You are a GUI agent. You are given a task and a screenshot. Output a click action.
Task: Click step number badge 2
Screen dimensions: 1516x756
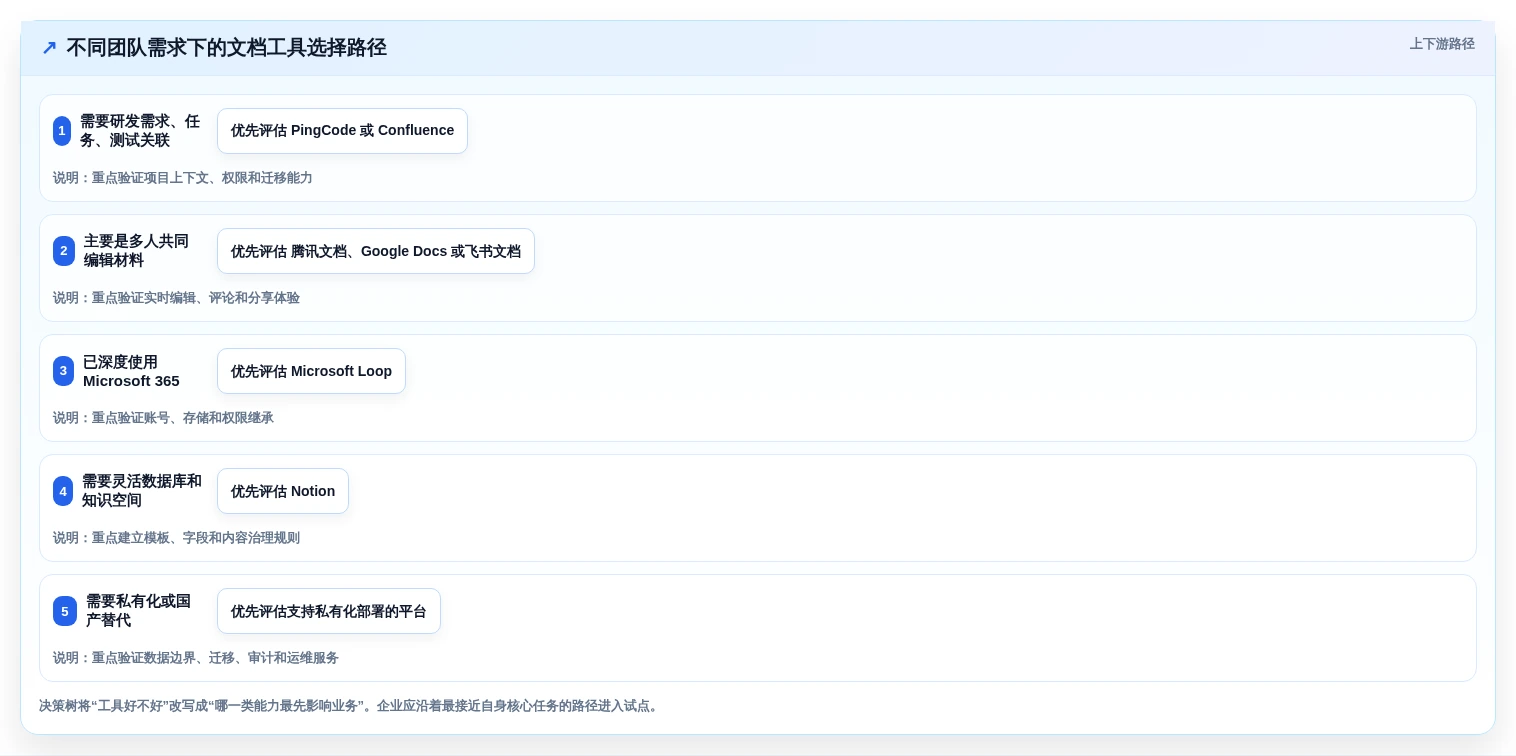pyautogui.click(x=64, y=251)
